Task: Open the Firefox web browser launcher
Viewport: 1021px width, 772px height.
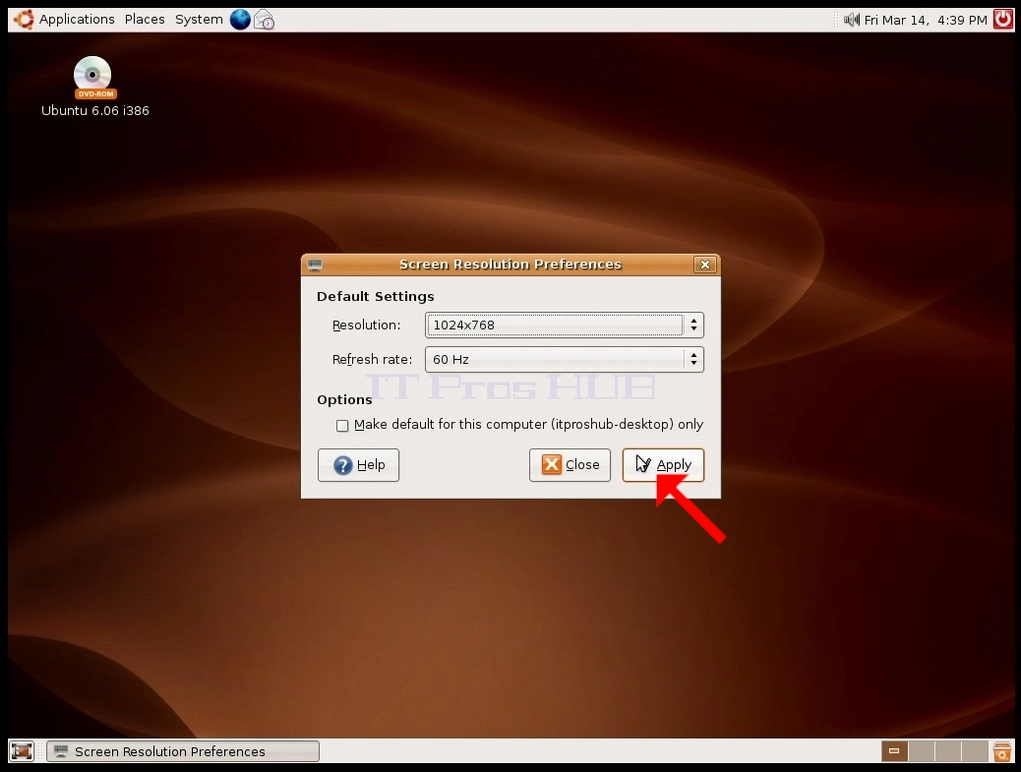Action: (x=240, y=20)
